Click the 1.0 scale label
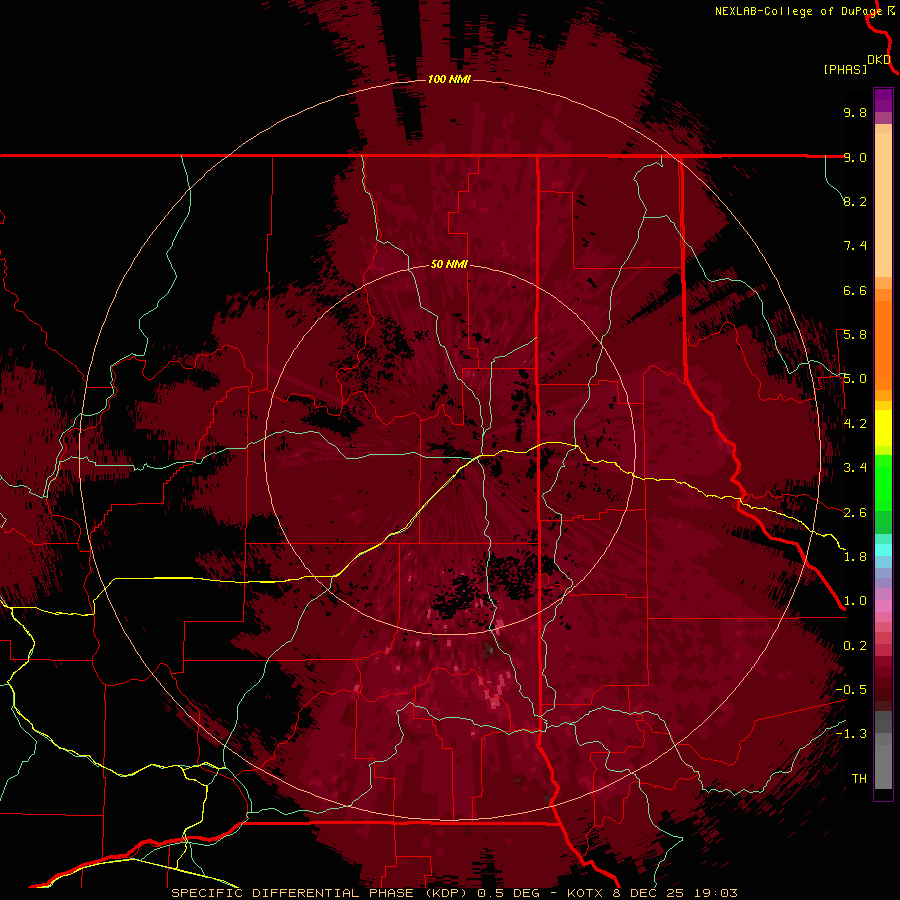 (x=855, y=601)
